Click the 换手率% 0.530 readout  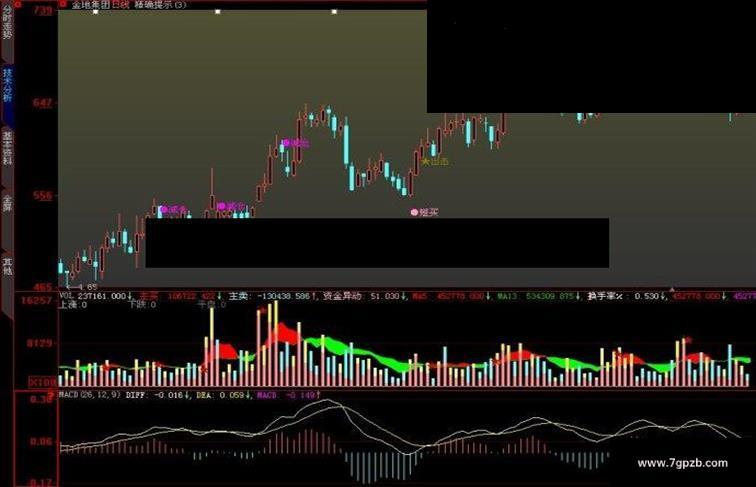coord(627,296)
